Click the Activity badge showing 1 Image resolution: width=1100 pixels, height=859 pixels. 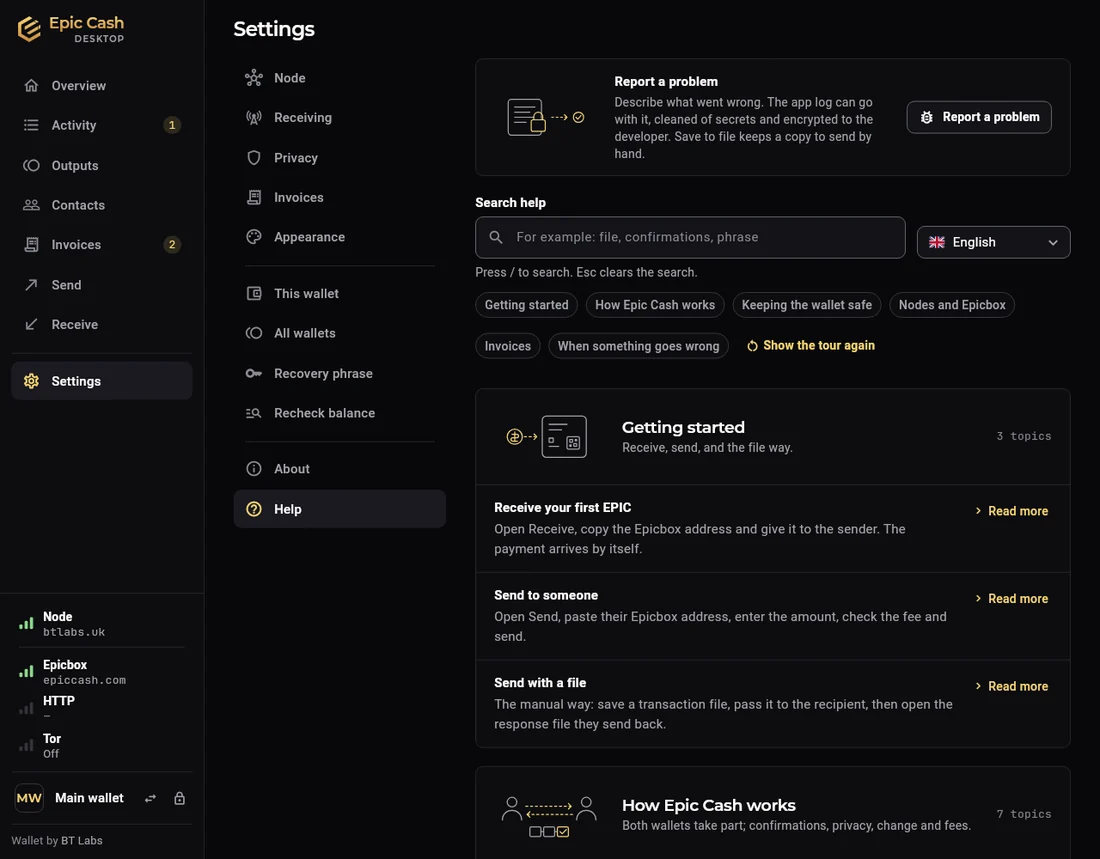(172, 125)
